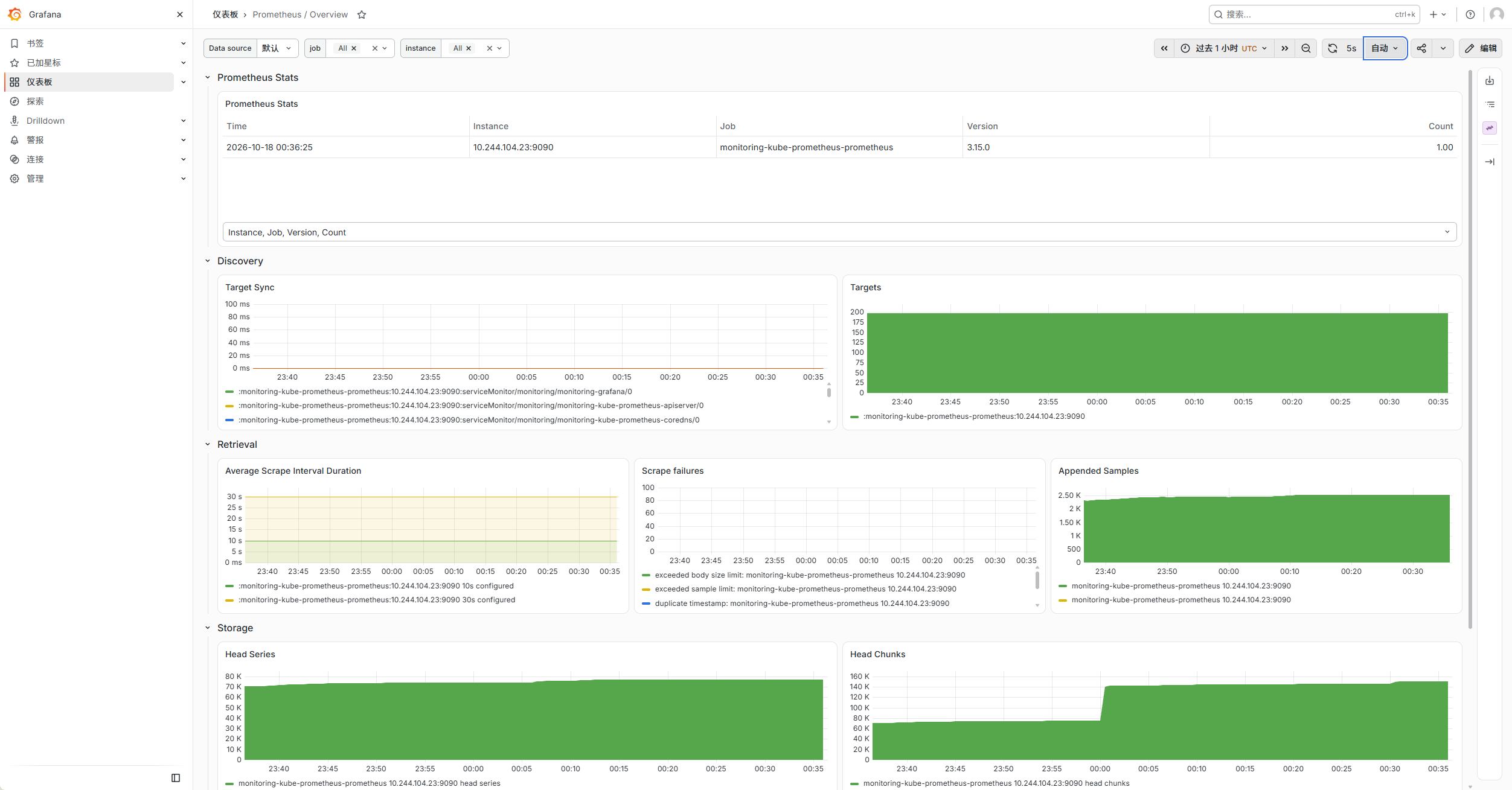Open the Data source 默认 dropdown
This screenshot has height=790, width=1512.
[277, 48]
